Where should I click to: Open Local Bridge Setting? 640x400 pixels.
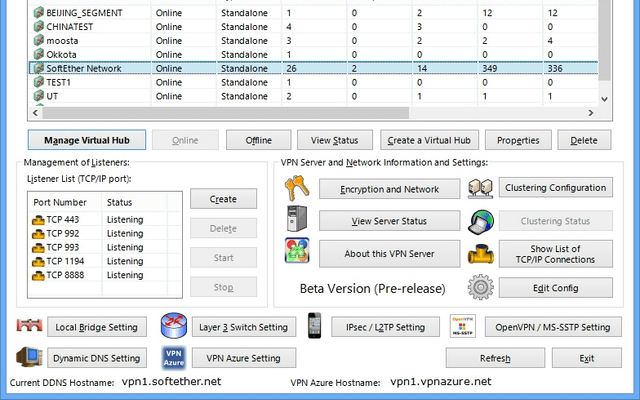(x=97, y=327)
